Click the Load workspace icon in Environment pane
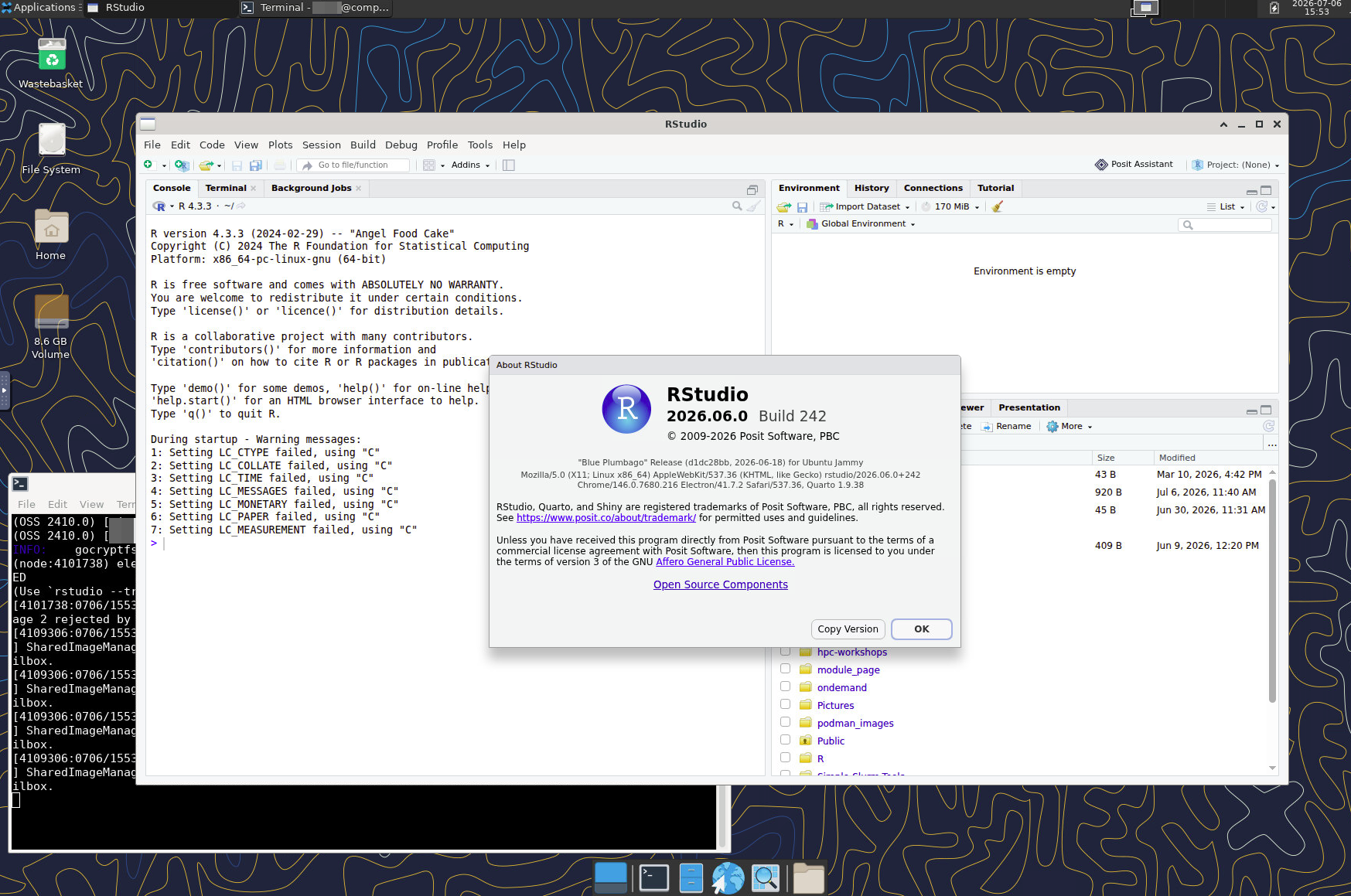Image resolution: width=1351 pixels, height=896 pixels. (784, 206)
